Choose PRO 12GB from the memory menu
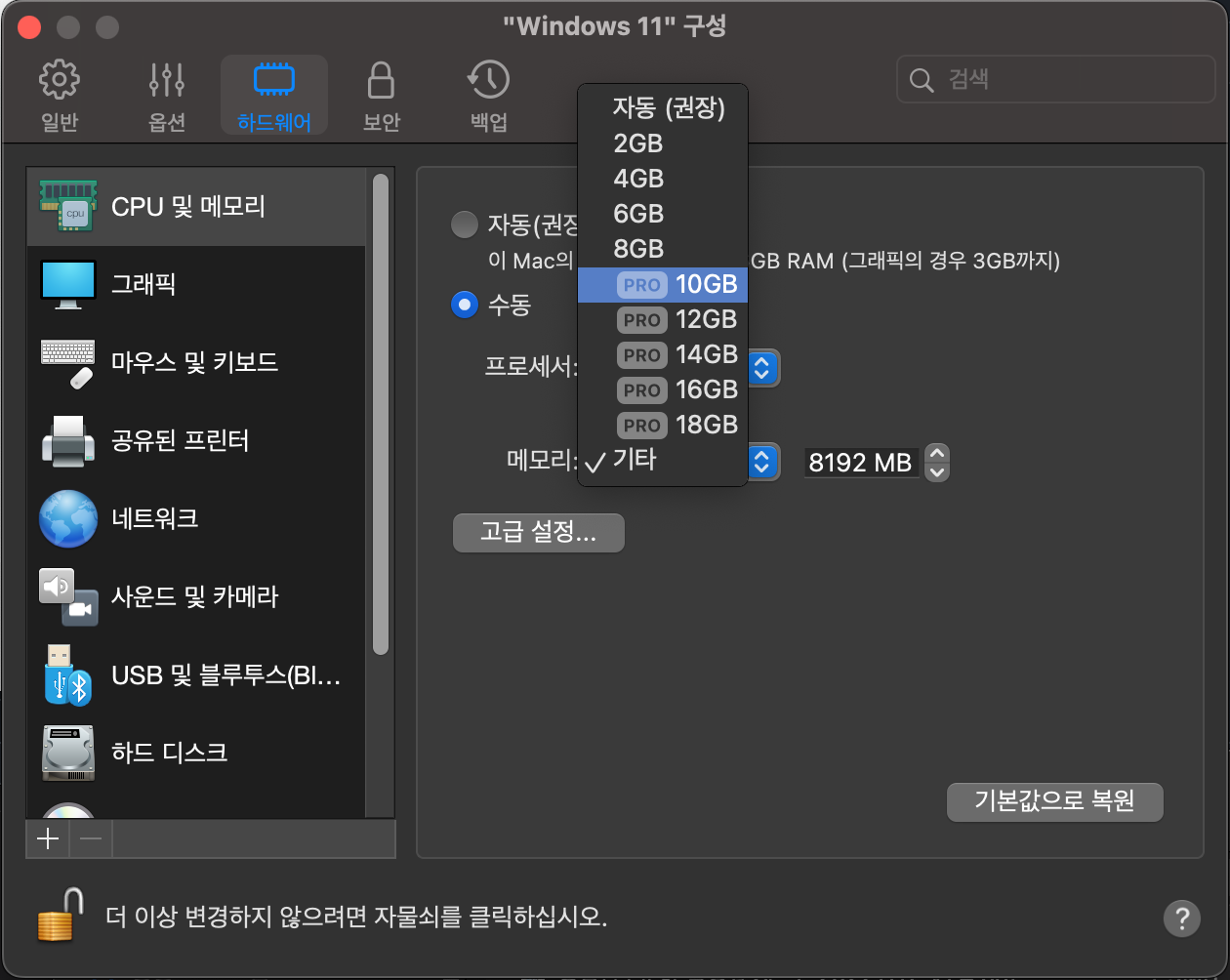 click(663, 319)
